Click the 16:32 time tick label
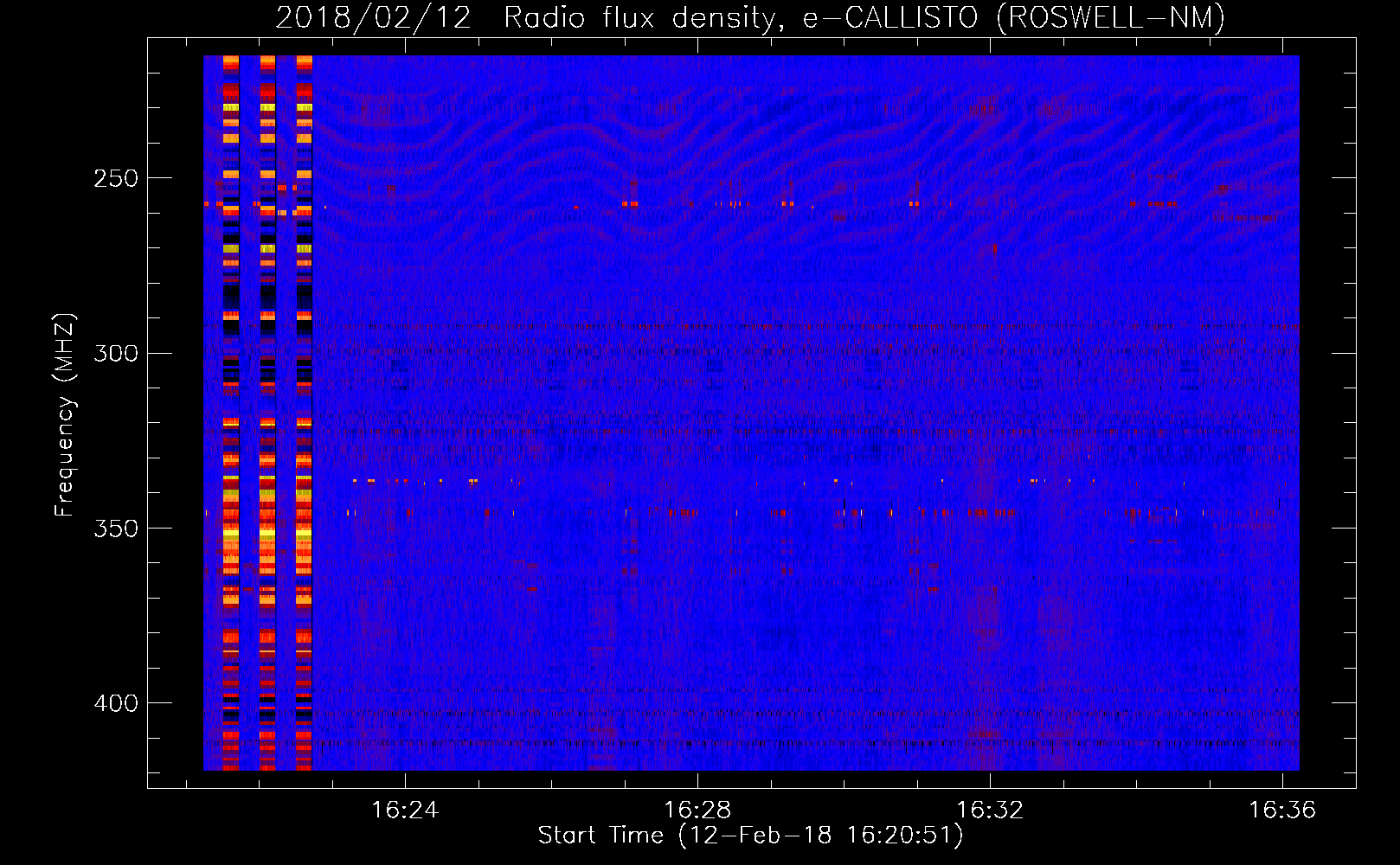 (990, 810)
